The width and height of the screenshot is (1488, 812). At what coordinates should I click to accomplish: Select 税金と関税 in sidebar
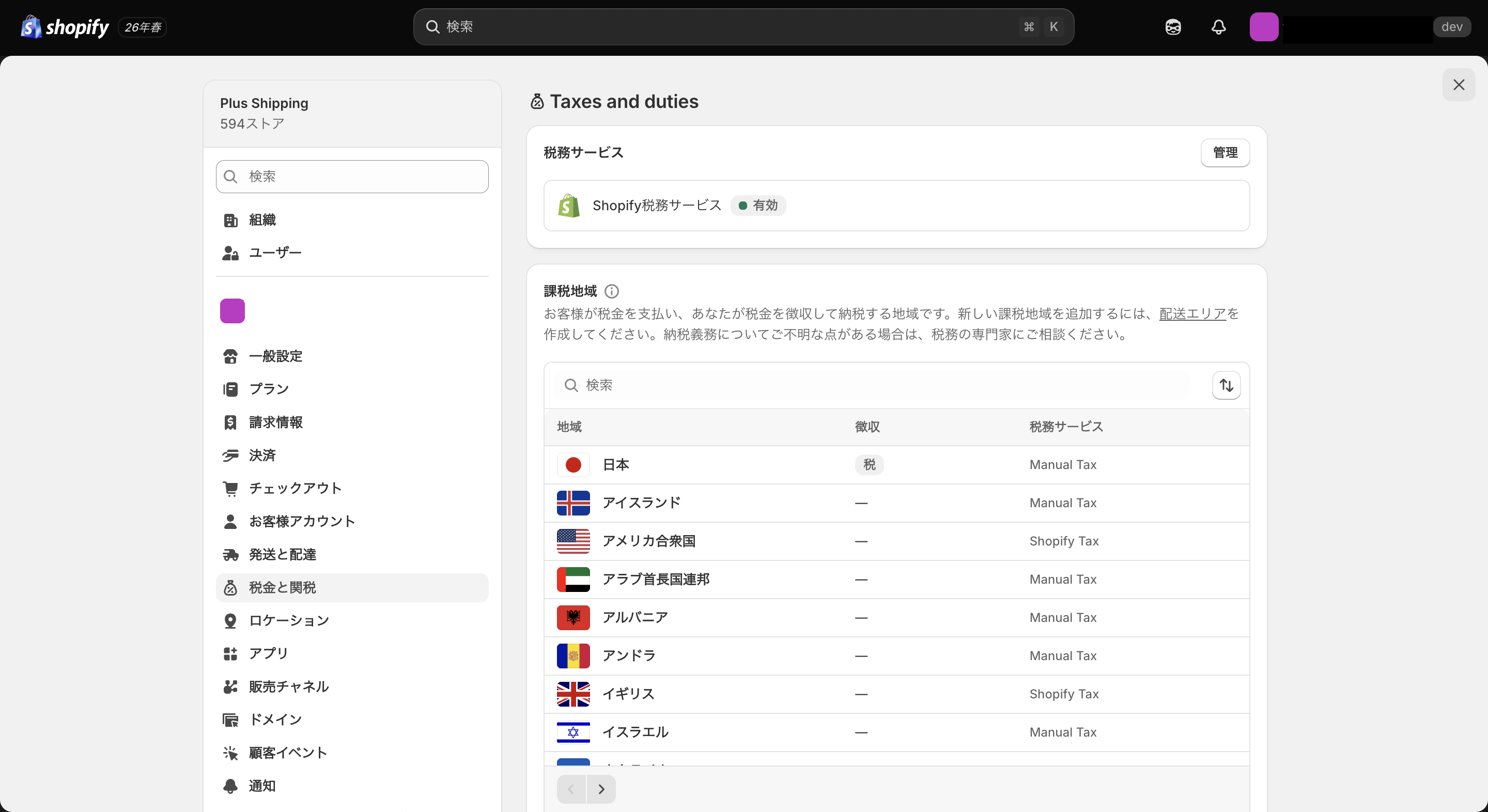tap(352, 587)
